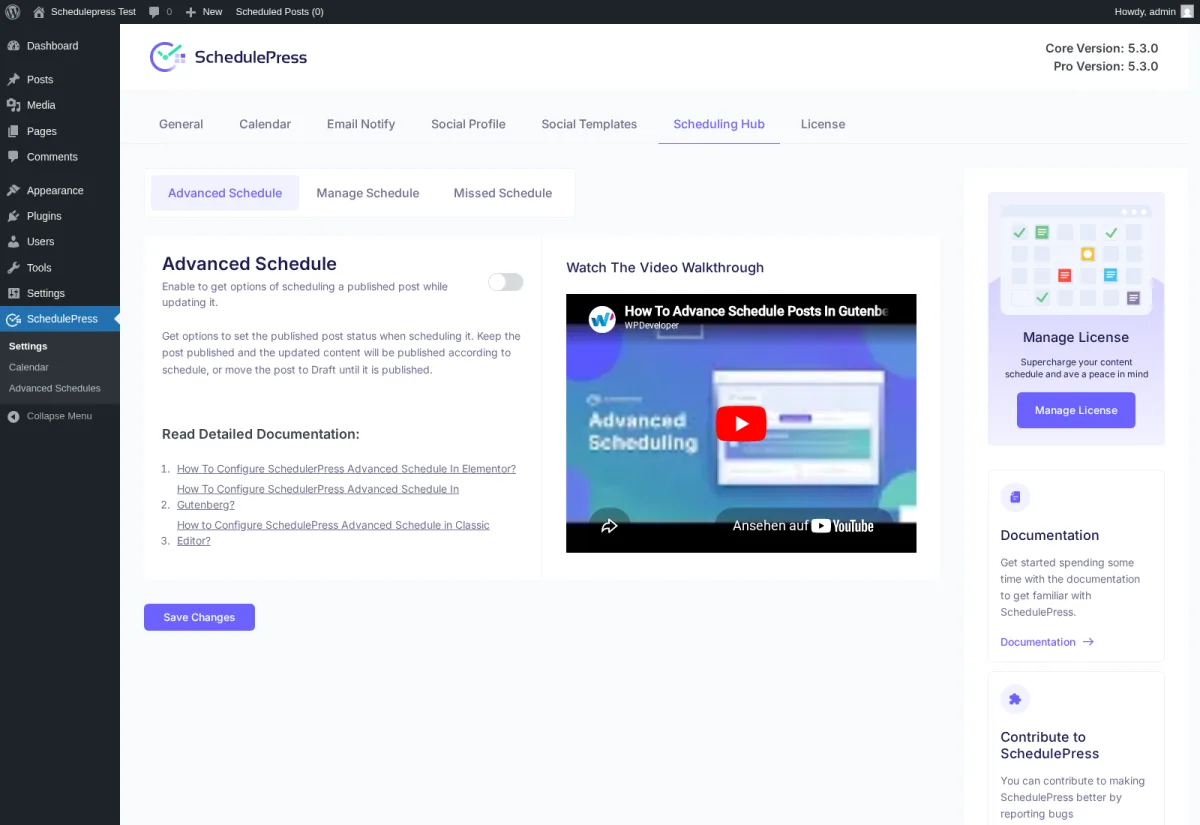Screen dimensions: 1200x825
Task: Switch to the Email Notify tab
Action: click(x=361, y=124)
